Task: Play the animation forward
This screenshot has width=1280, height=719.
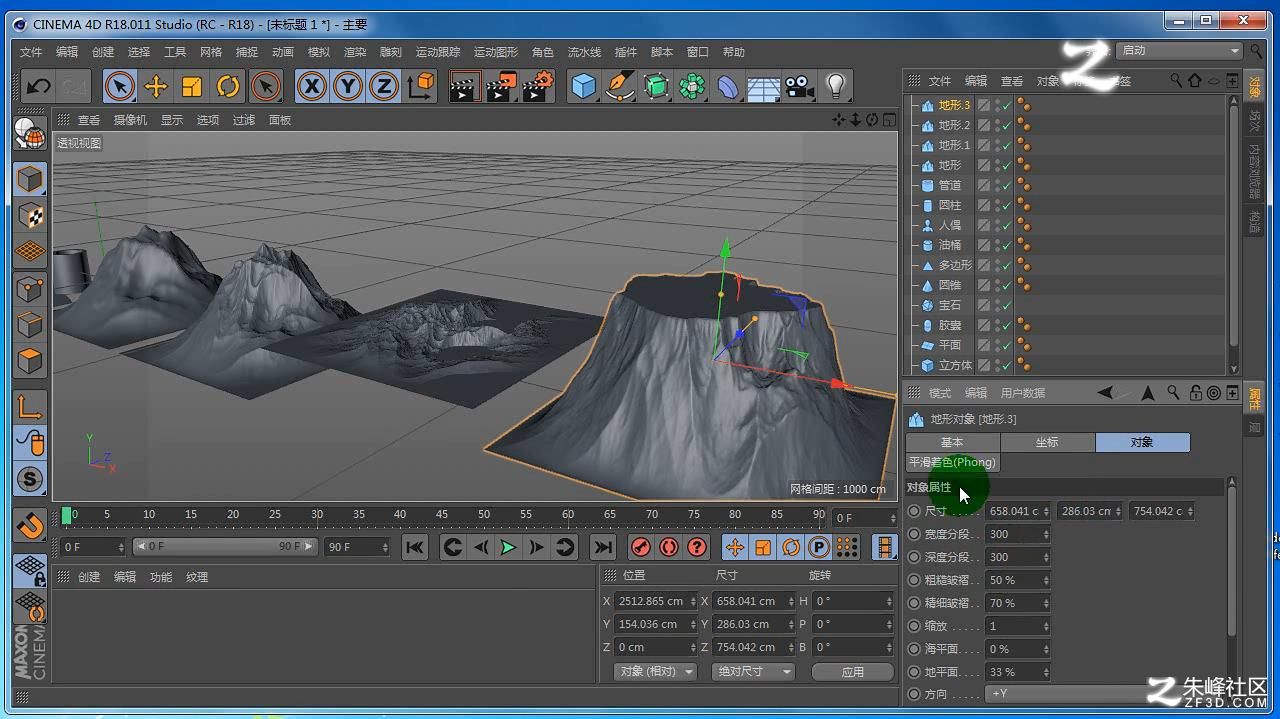Action: pyautogui.click(x=508, y=547)
